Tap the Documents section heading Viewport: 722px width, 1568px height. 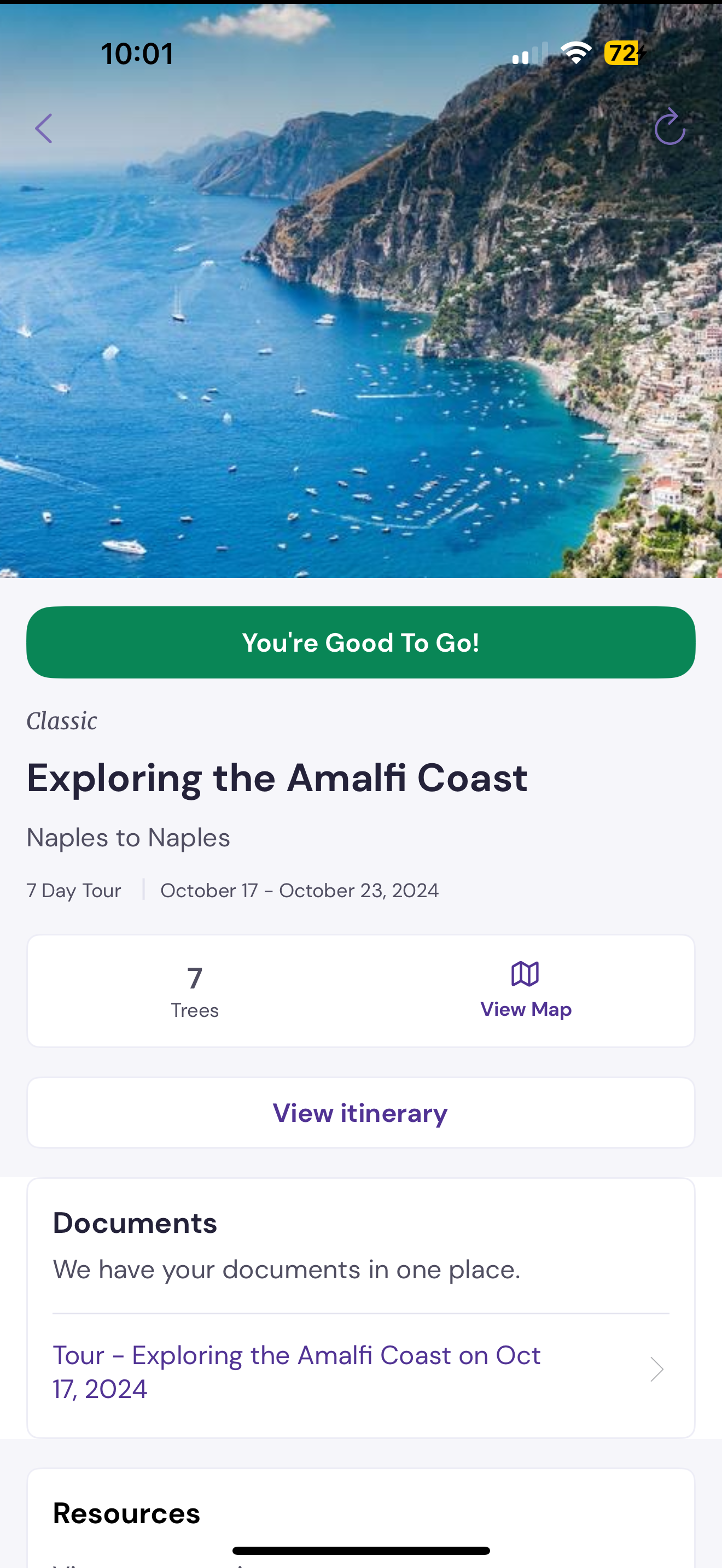(x=135, y=1223)
